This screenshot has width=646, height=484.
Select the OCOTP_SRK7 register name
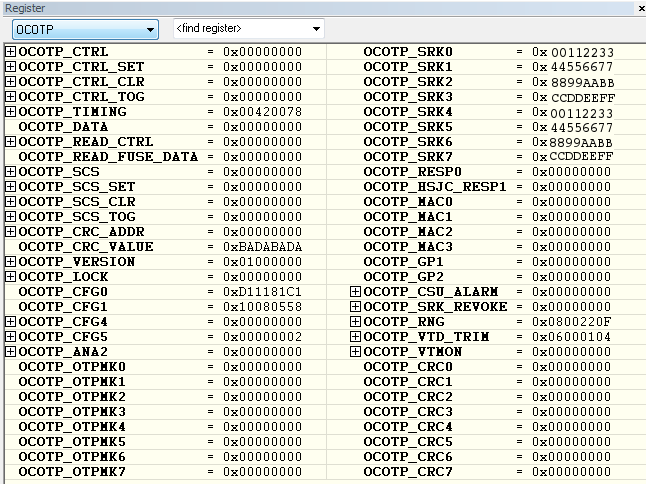(408, 157)
